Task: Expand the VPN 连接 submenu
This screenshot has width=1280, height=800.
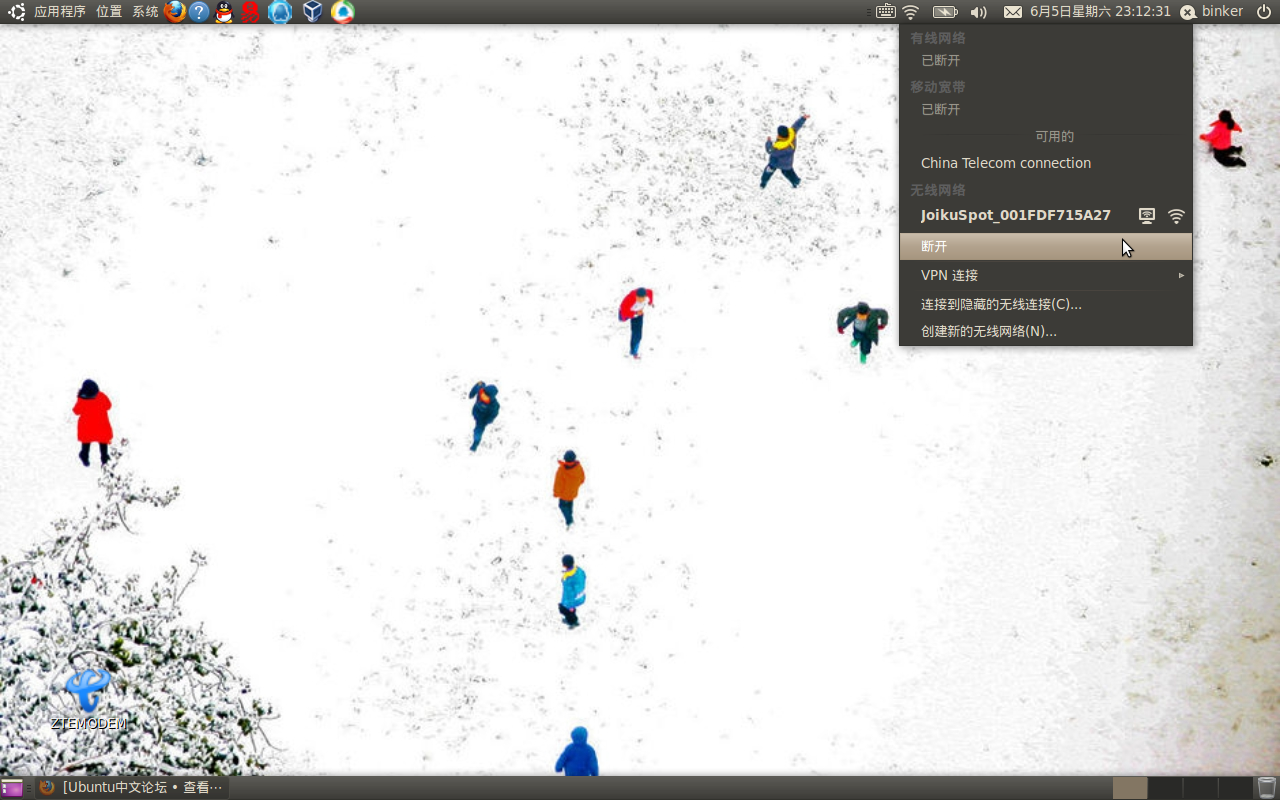Action: tap(1046, 275)
